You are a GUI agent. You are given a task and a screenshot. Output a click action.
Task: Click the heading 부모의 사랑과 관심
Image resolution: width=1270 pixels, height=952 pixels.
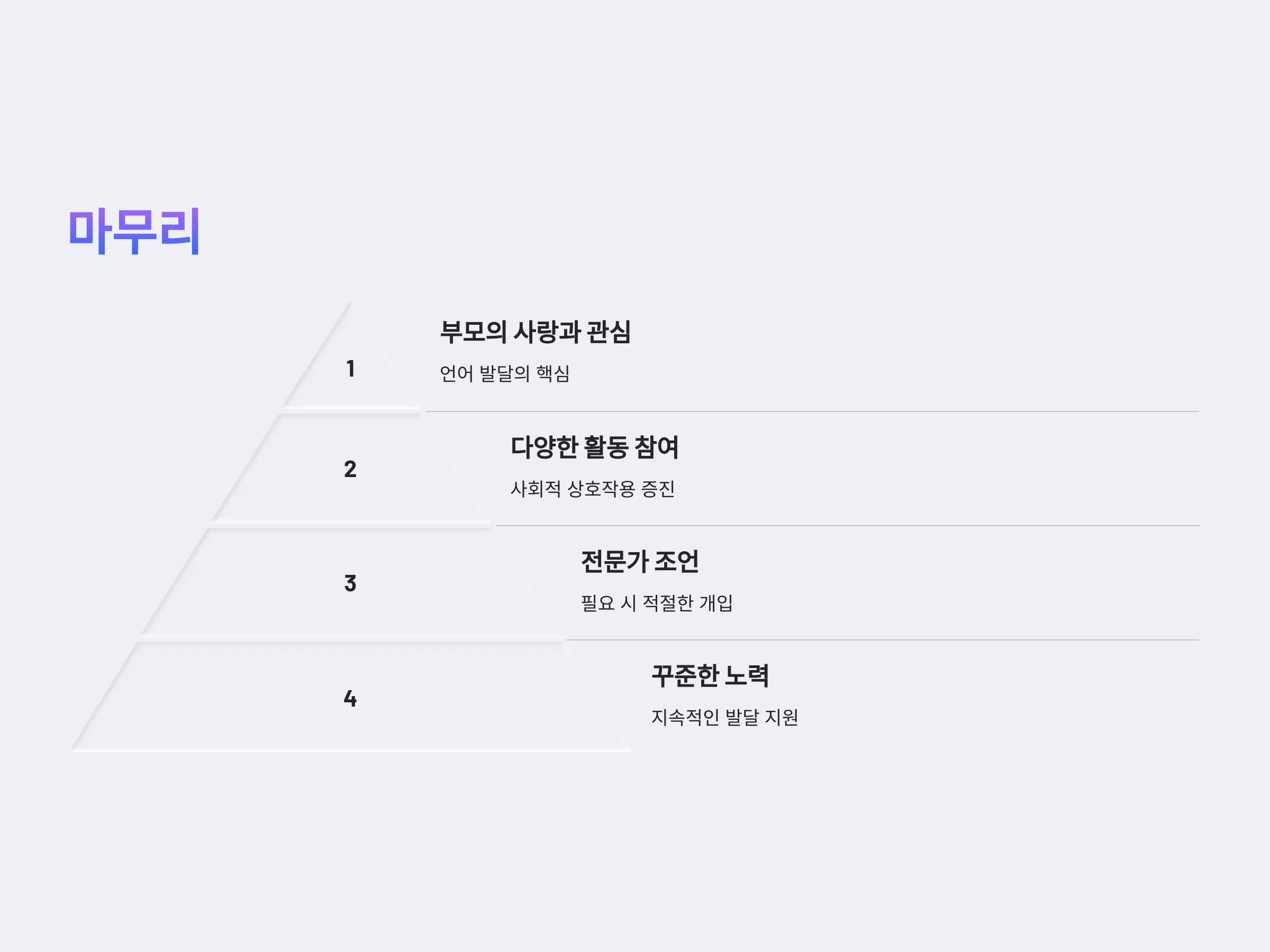535,332
